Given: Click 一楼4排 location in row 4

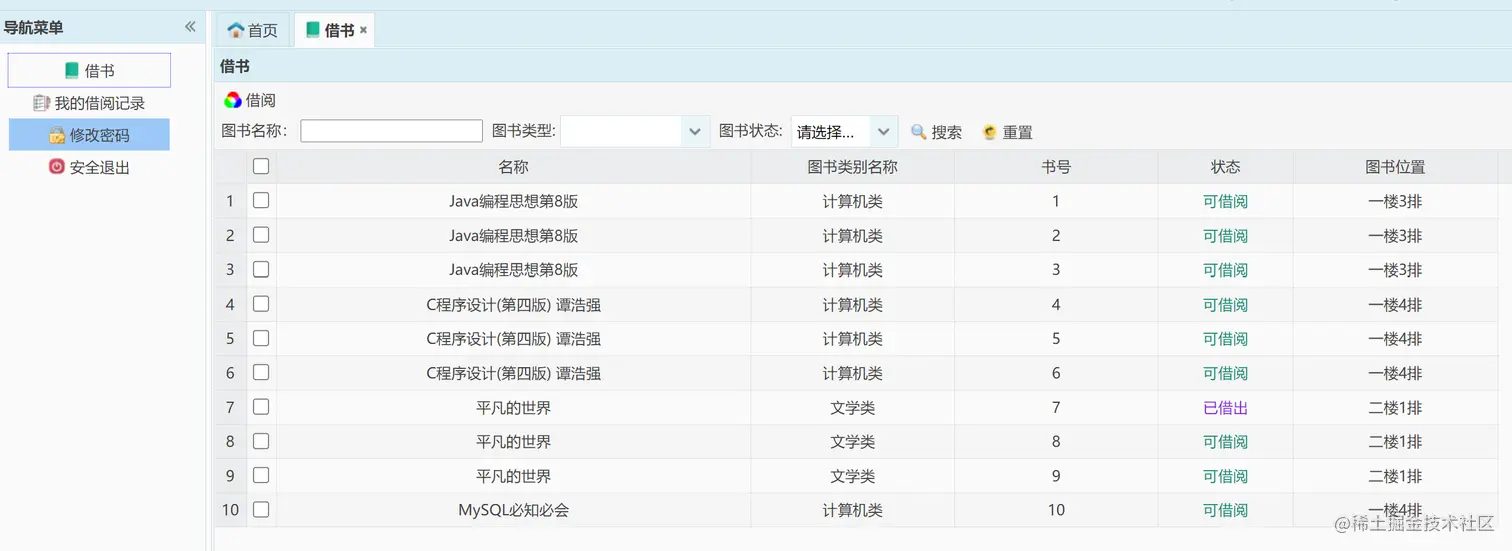Looking at the screenshot, I should tap(1396, 305).
